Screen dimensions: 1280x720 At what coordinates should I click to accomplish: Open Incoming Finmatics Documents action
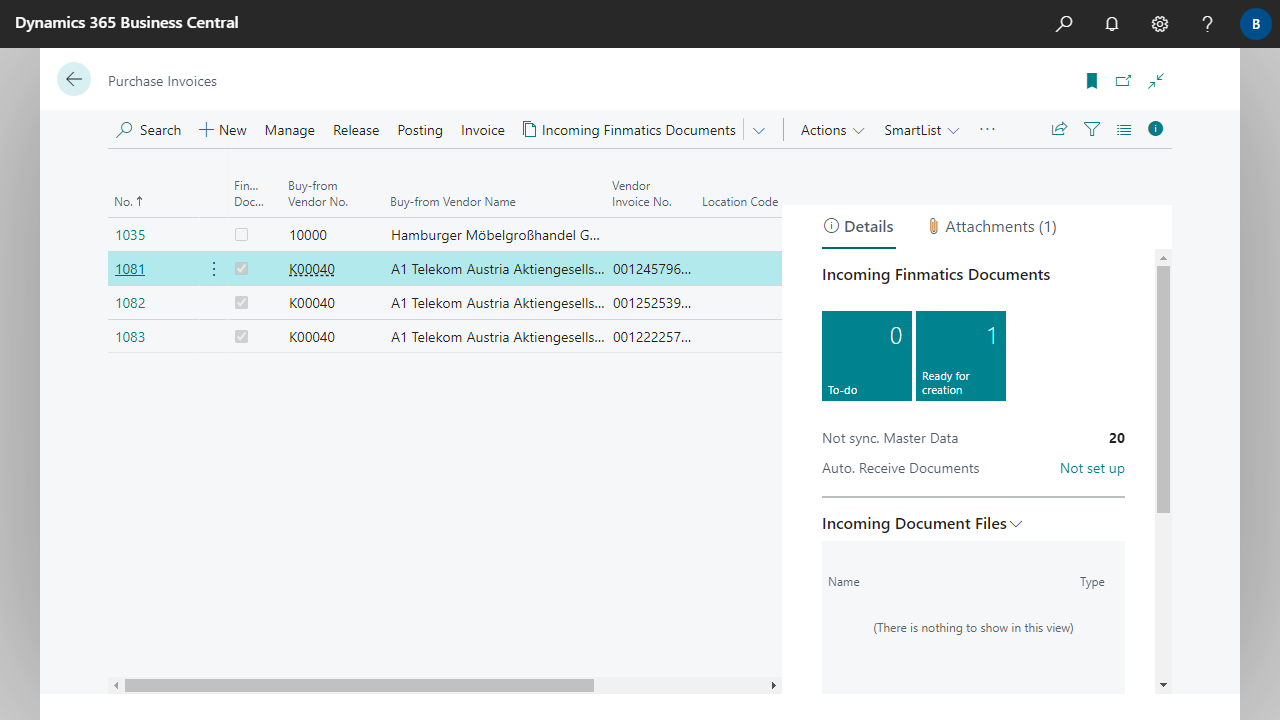click(x=629, y=130)
